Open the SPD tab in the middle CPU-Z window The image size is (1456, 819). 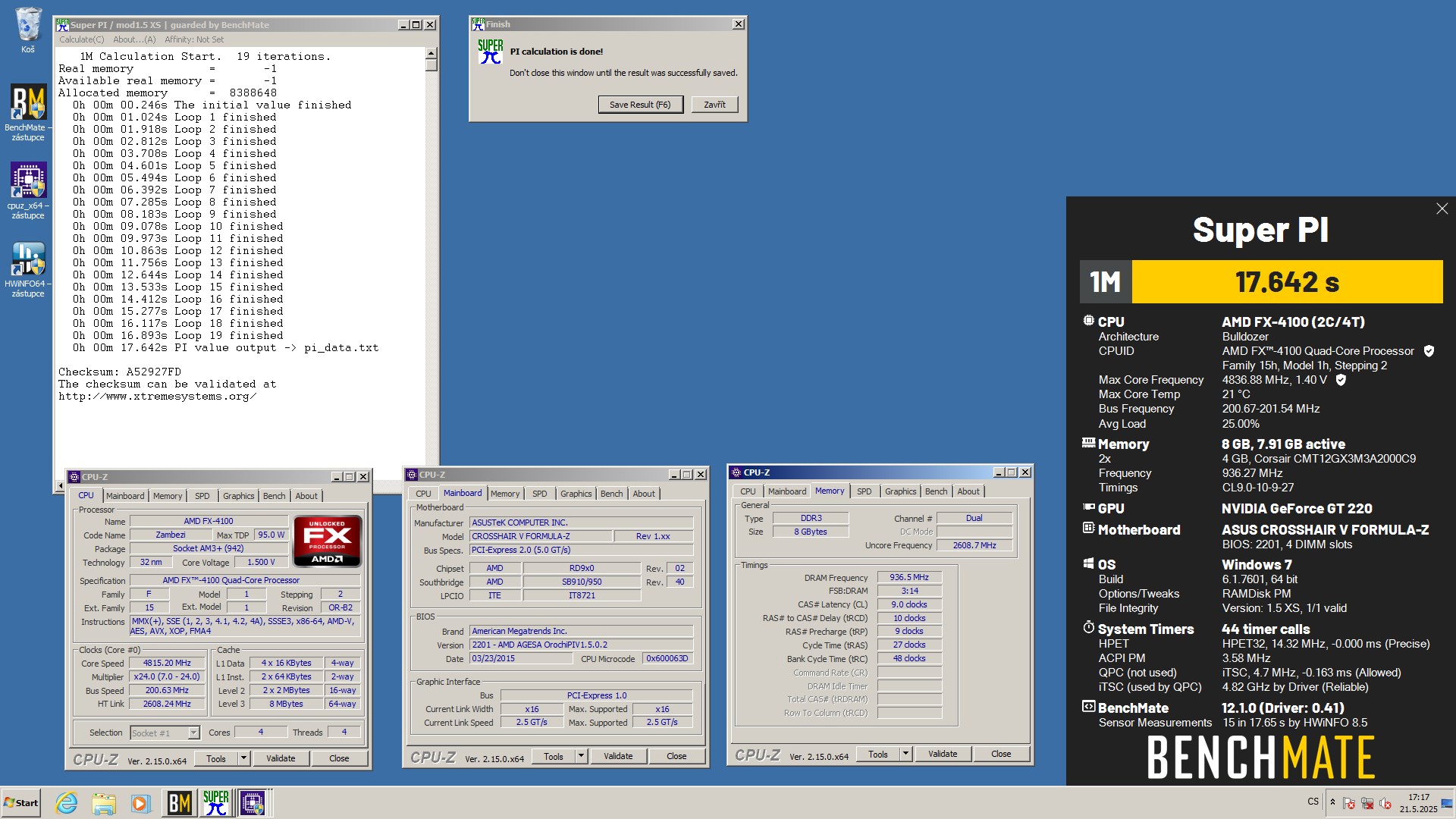540,494
